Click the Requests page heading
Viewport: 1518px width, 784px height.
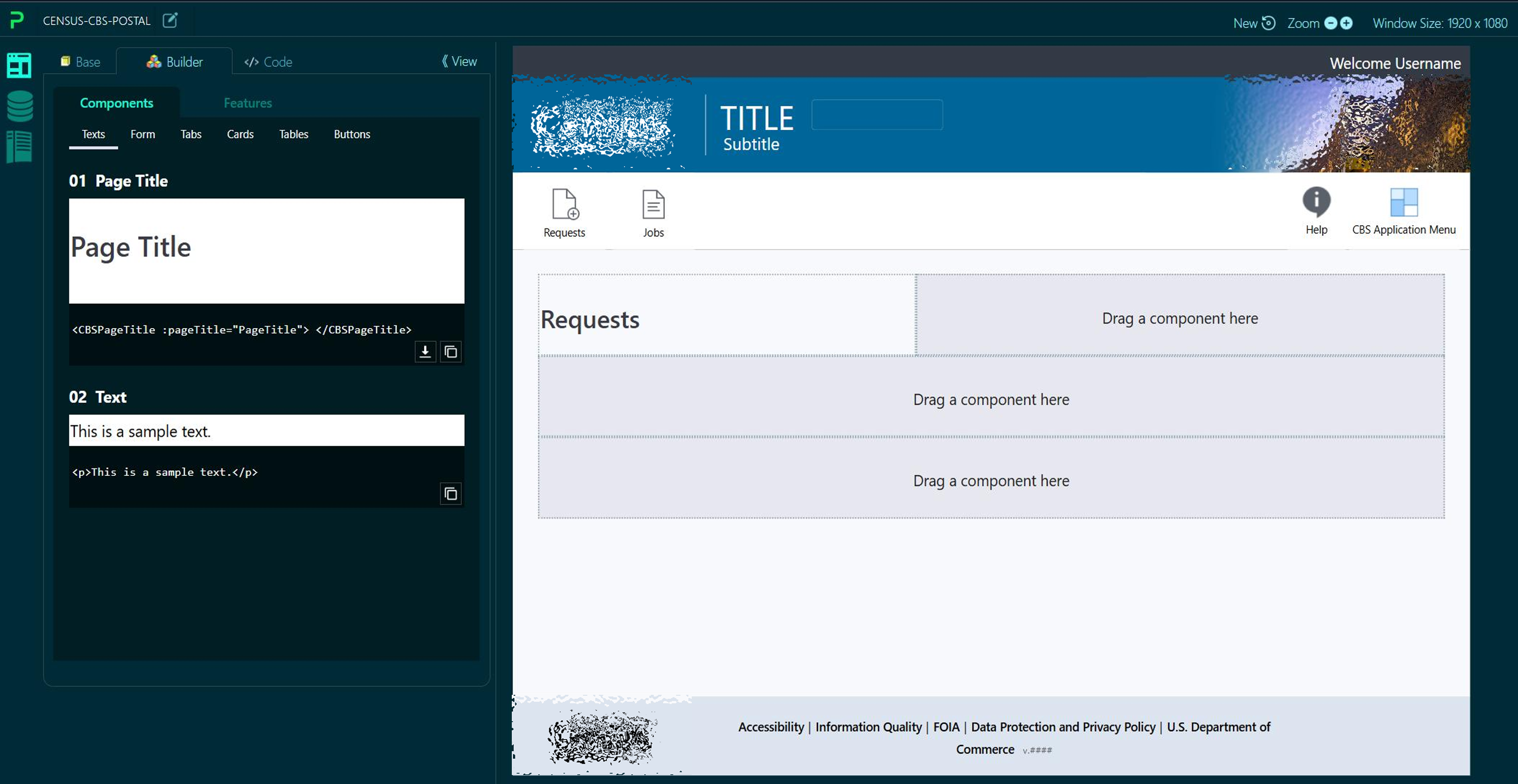[590, 320]
